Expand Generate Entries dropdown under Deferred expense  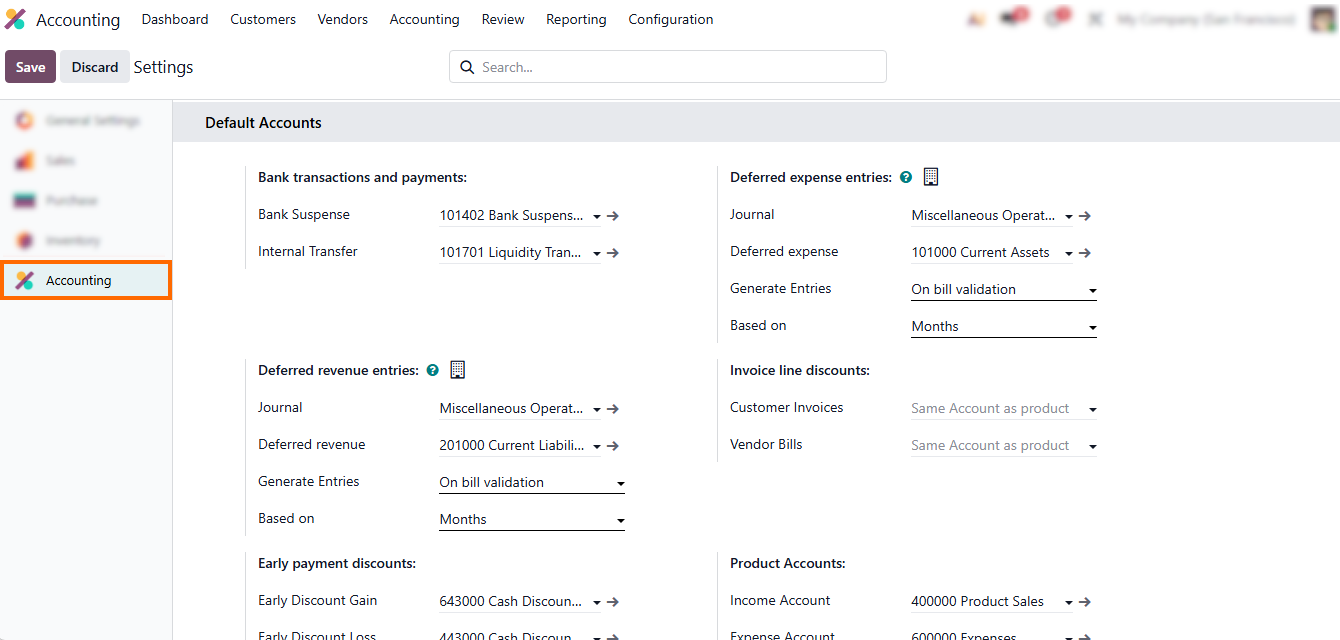[1003, 290]
